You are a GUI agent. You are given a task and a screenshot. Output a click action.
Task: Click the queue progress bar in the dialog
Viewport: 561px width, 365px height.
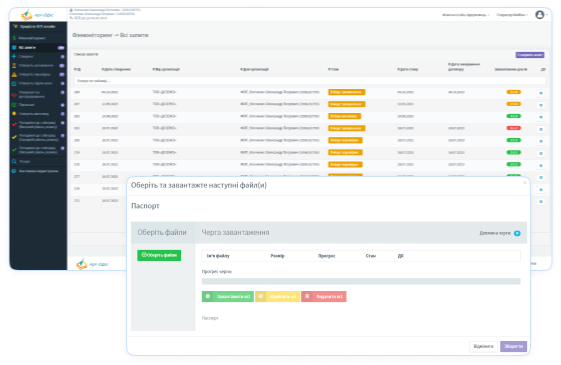pyautogui.click(x=361, y=281)
